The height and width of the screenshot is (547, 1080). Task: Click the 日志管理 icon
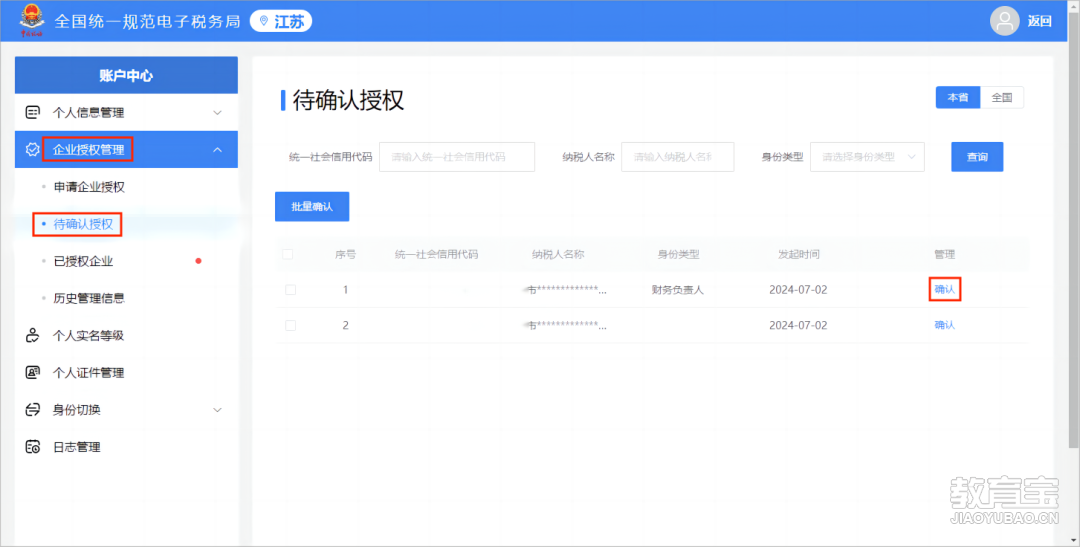coord(32,447)
